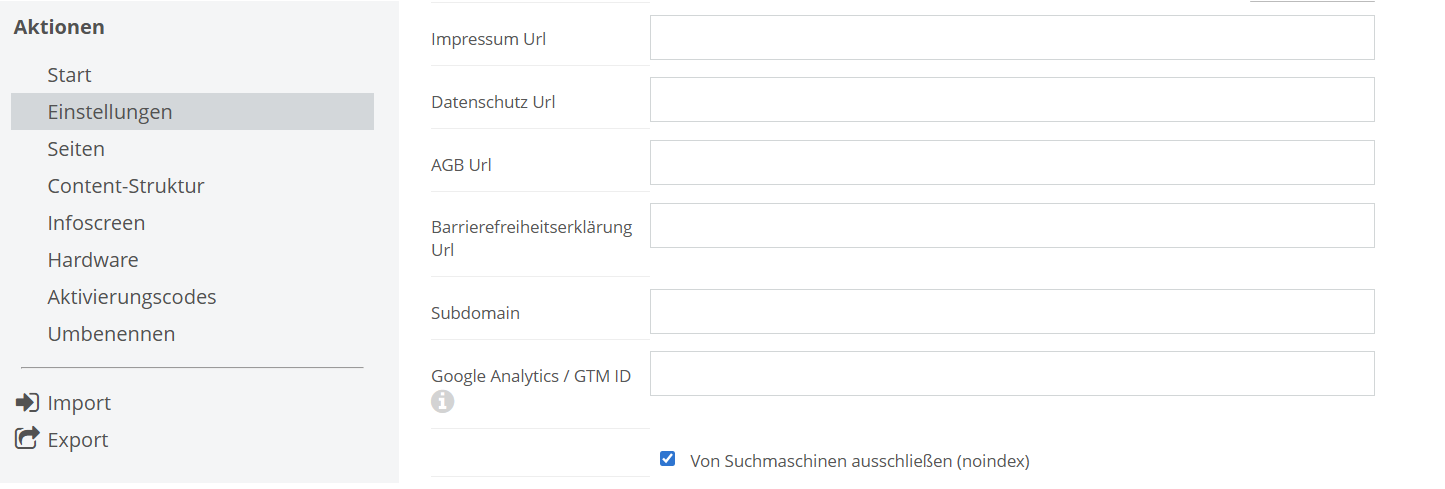Focus the Datenschutz Url text field

coord(1012,100)
